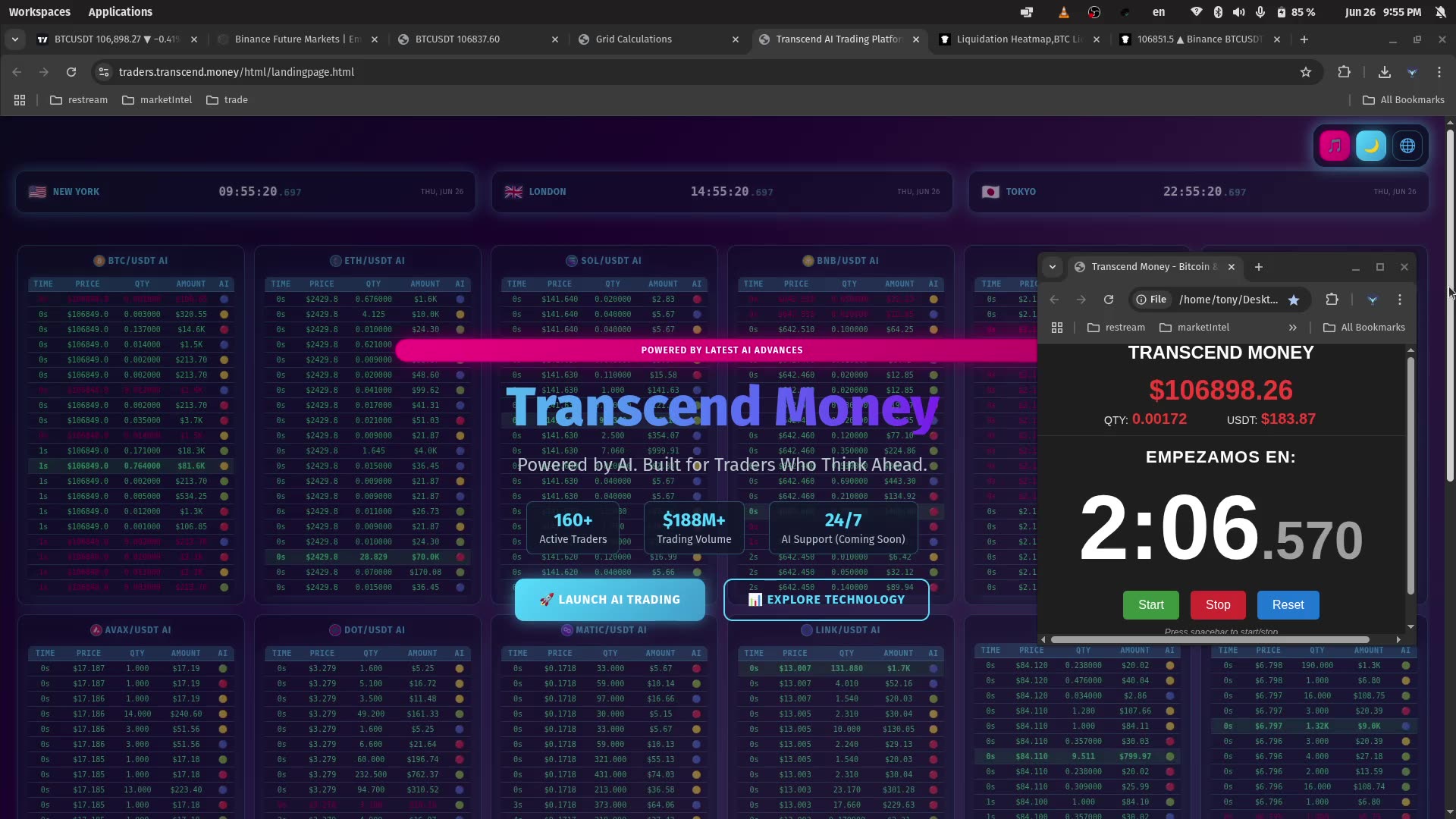Close the Transcend AI Trading Platform tab

point(916,39)
